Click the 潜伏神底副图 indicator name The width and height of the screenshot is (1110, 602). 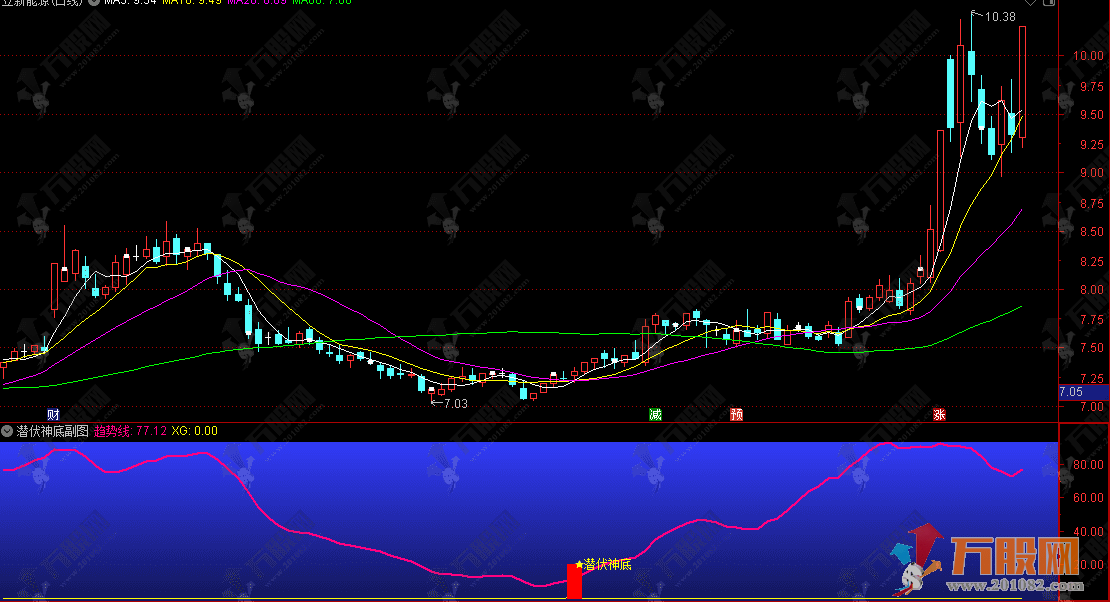click(x=52, y=431)
